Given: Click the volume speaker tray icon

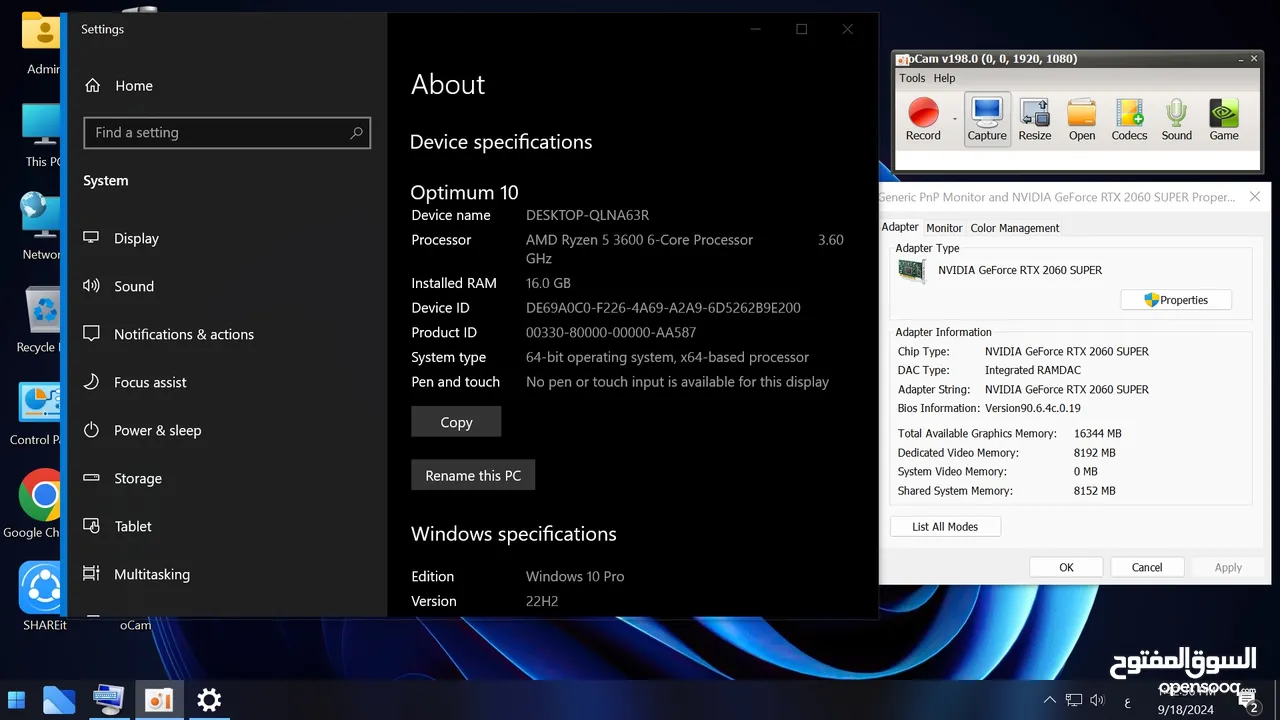Looking at the screenshot, I should coord(1097,700).
